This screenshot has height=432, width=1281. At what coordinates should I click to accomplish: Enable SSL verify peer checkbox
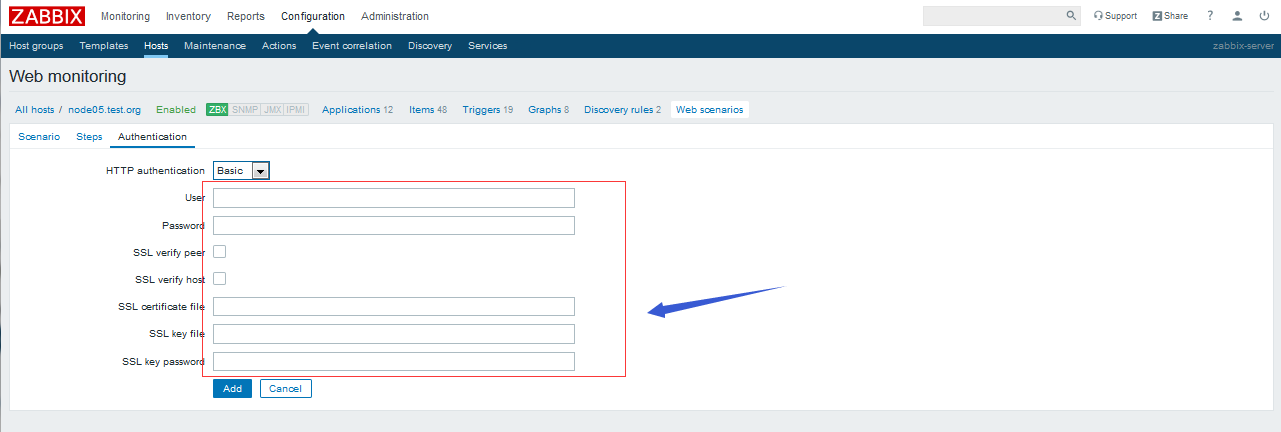tap(220, 252)
